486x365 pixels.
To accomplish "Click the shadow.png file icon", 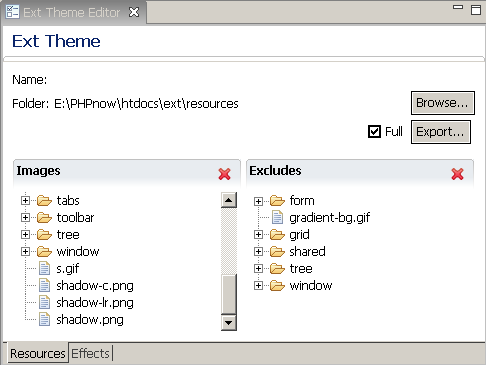I will (x=45, y=319).
